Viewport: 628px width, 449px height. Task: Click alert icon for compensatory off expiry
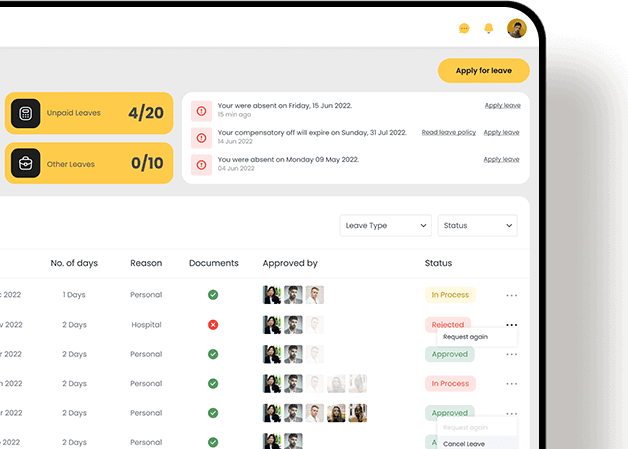pos(201,137)
